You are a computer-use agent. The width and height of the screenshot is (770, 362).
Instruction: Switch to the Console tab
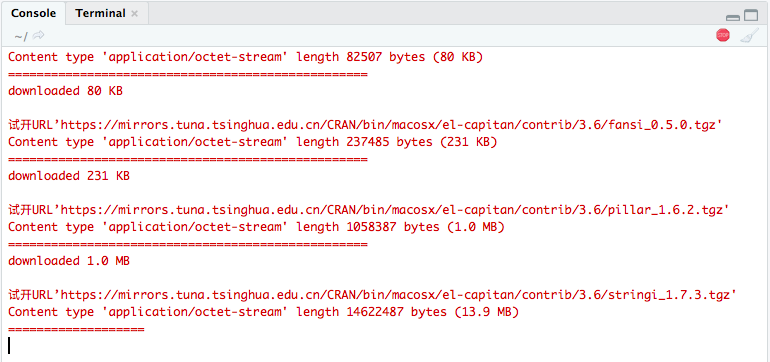tap(33, 14)
